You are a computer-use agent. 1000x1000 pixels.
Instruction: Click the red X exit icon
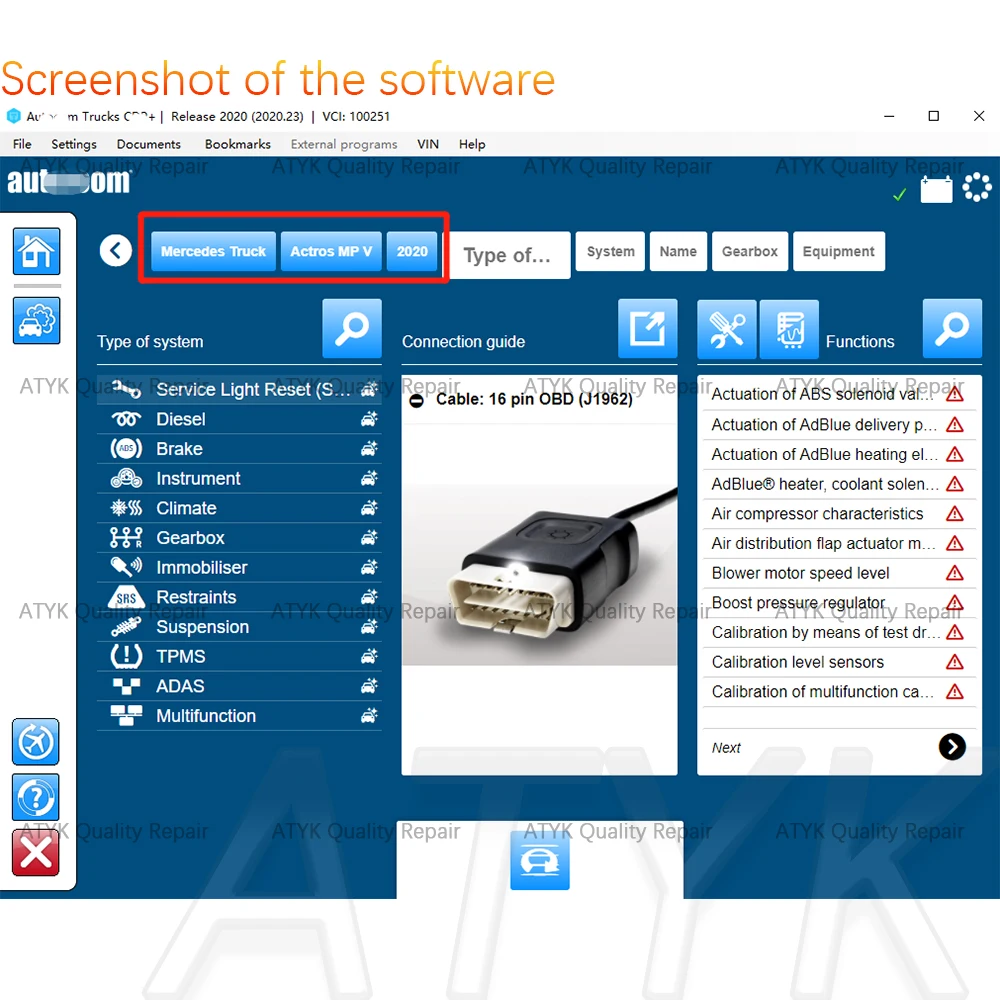click(36, 853)
